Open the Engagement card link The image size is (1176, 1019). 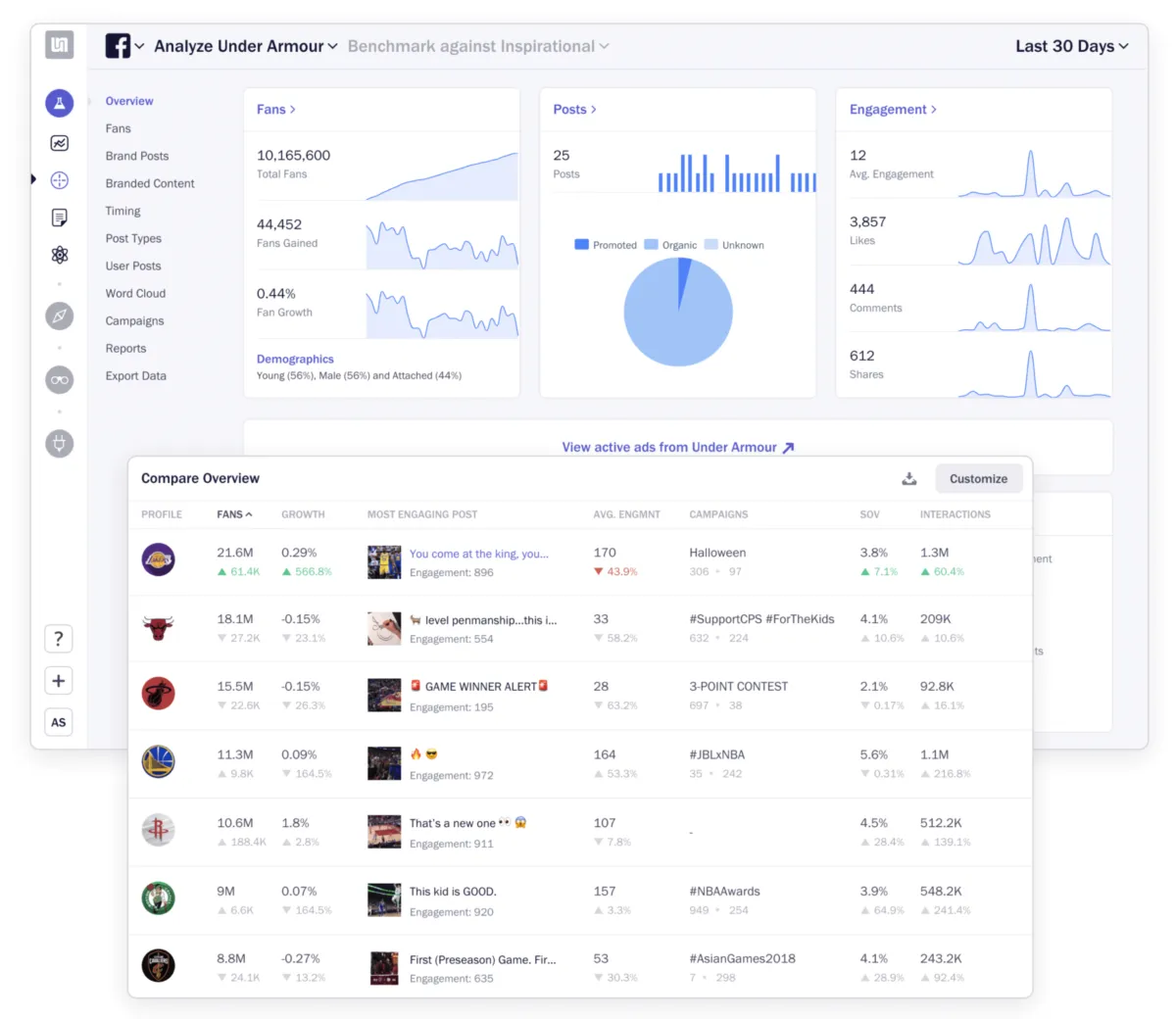pyautogui.click(x=893, y=110)
